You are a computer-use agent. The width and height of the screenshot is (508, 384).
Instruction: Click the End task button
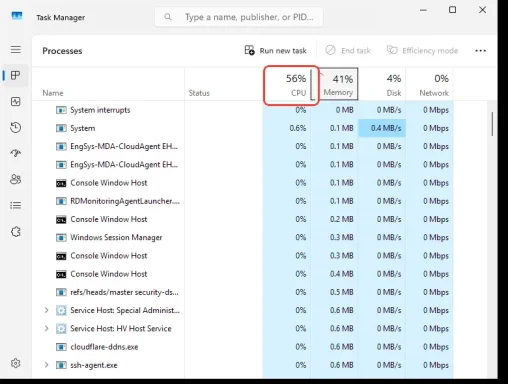point(348,51)
